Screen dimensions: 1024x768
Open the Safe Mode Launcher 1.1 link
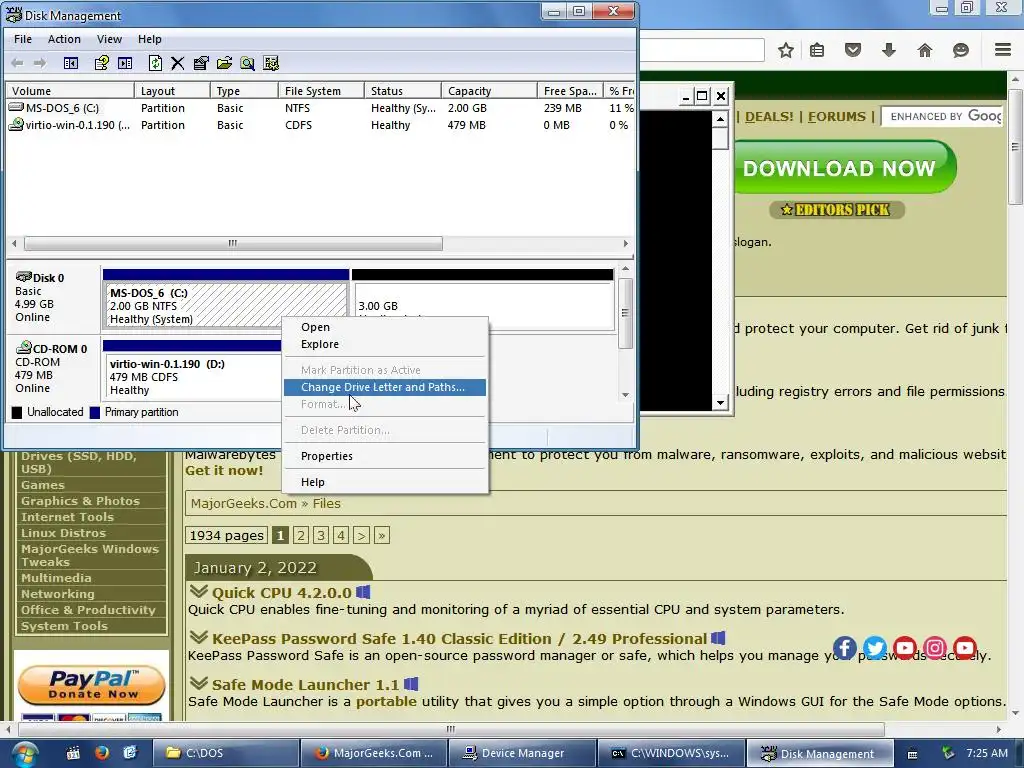[305, 684]
